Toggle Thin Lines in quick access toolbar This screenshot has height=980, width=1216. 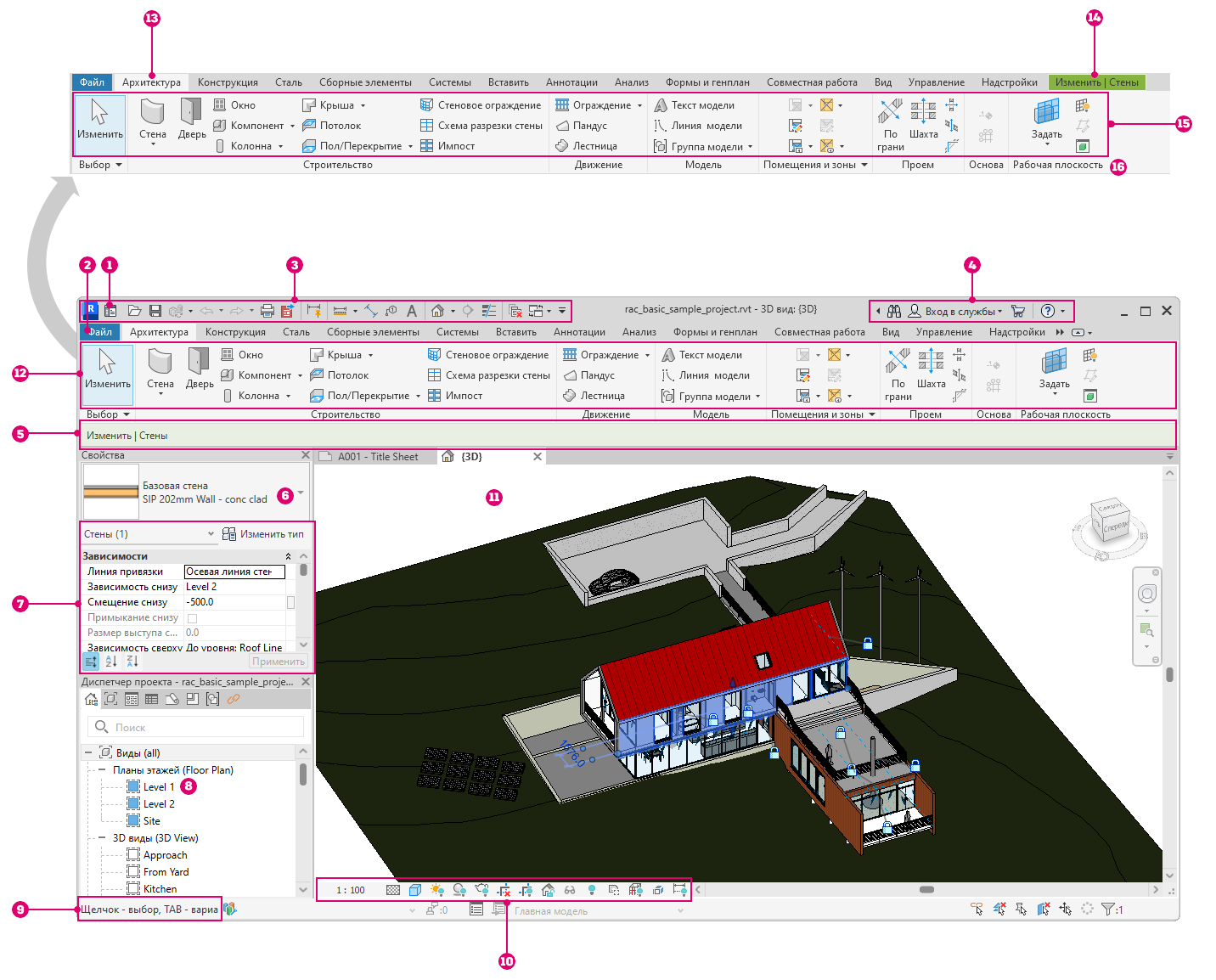(x=489, y=311)
